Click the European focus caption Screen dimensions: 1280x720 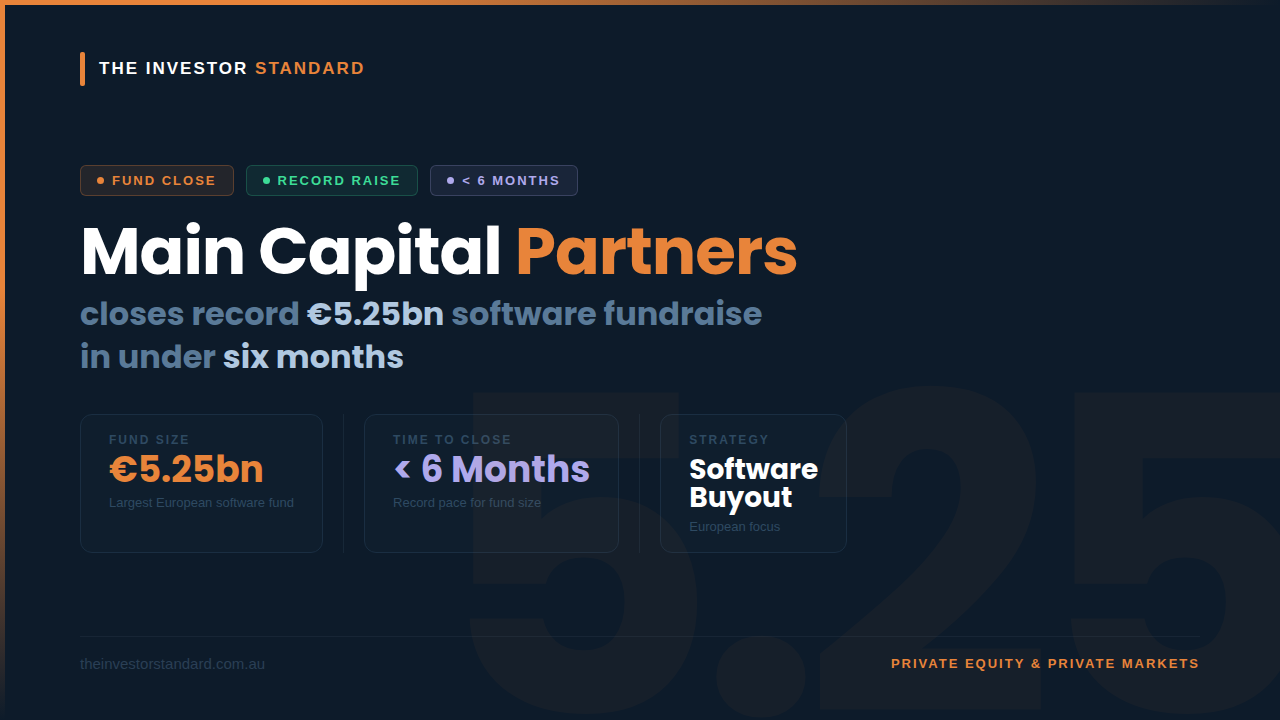pyautogui.click(x=734, y=527)
